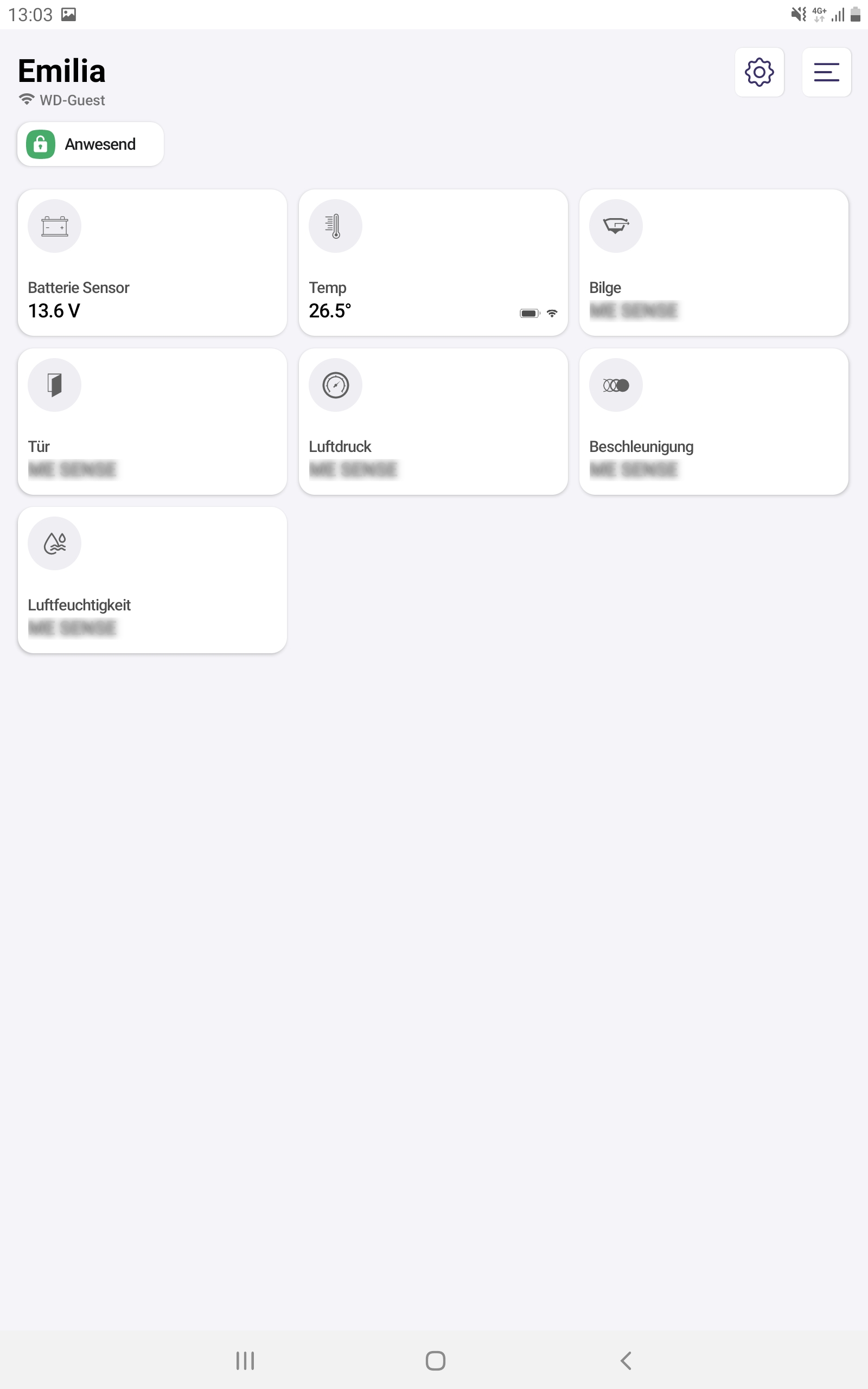Image resolution: width=868 pixels, height=1389 pixels.
Task: Select the Luftdruck card label
Action: pyautogui.click(x=340, y=447)
